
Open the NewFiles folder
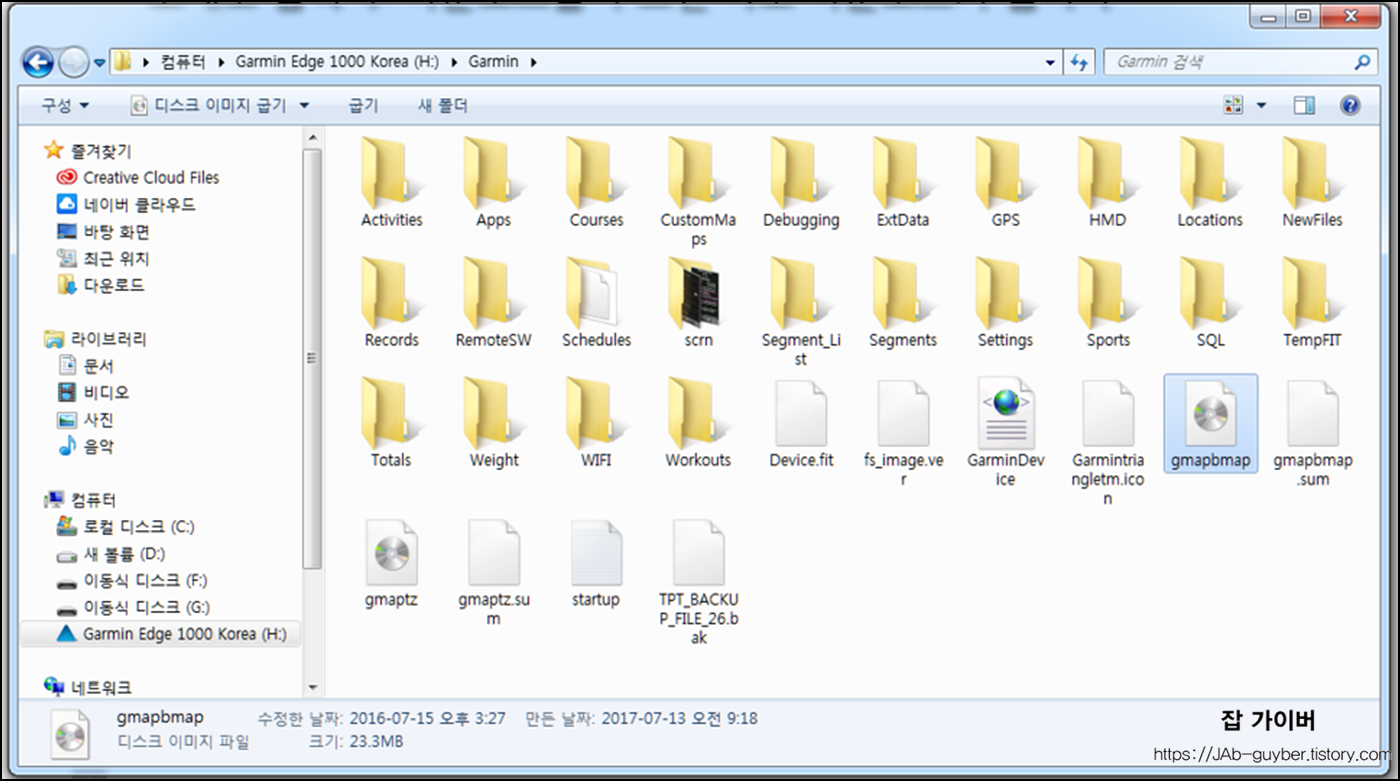(1312, 184)
